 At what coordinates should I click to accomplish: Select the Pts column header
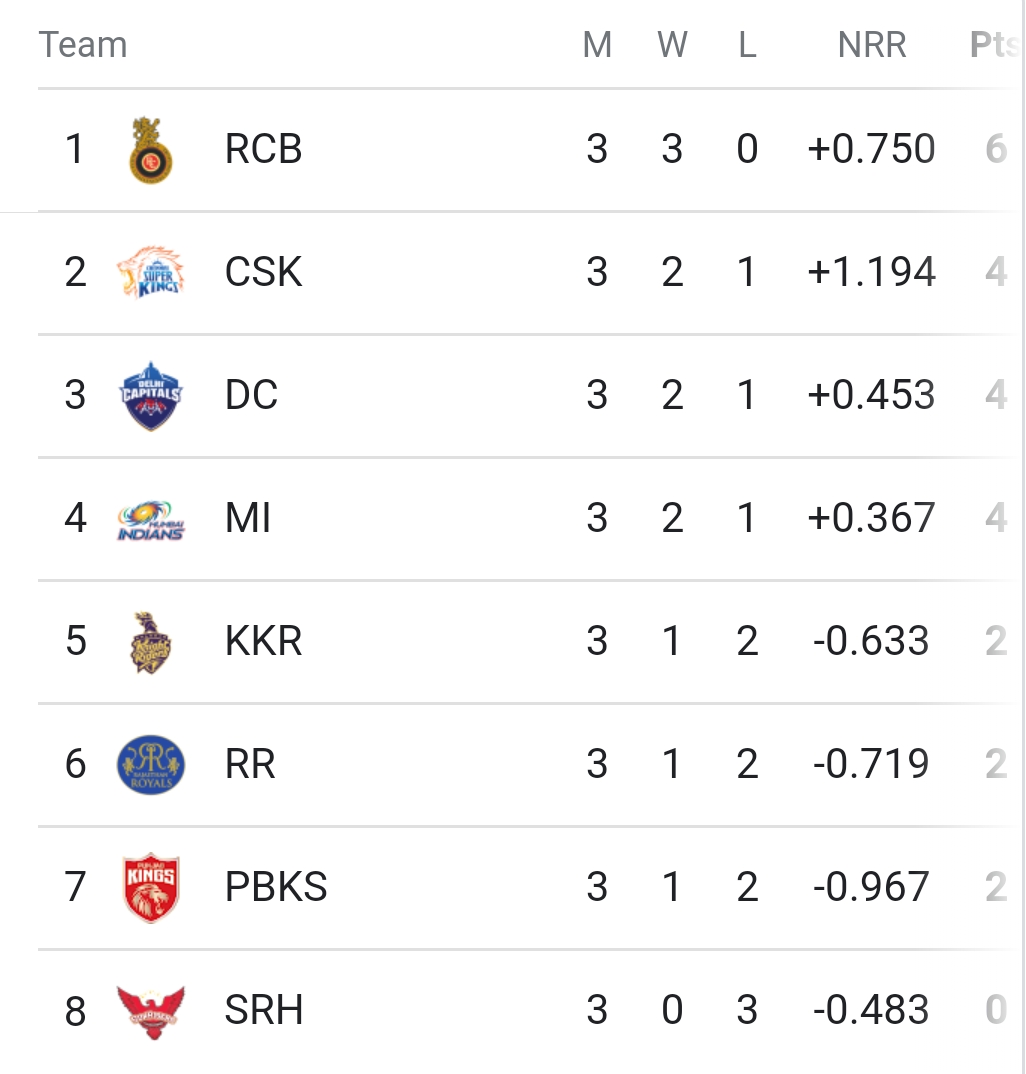tap(995, 45)
